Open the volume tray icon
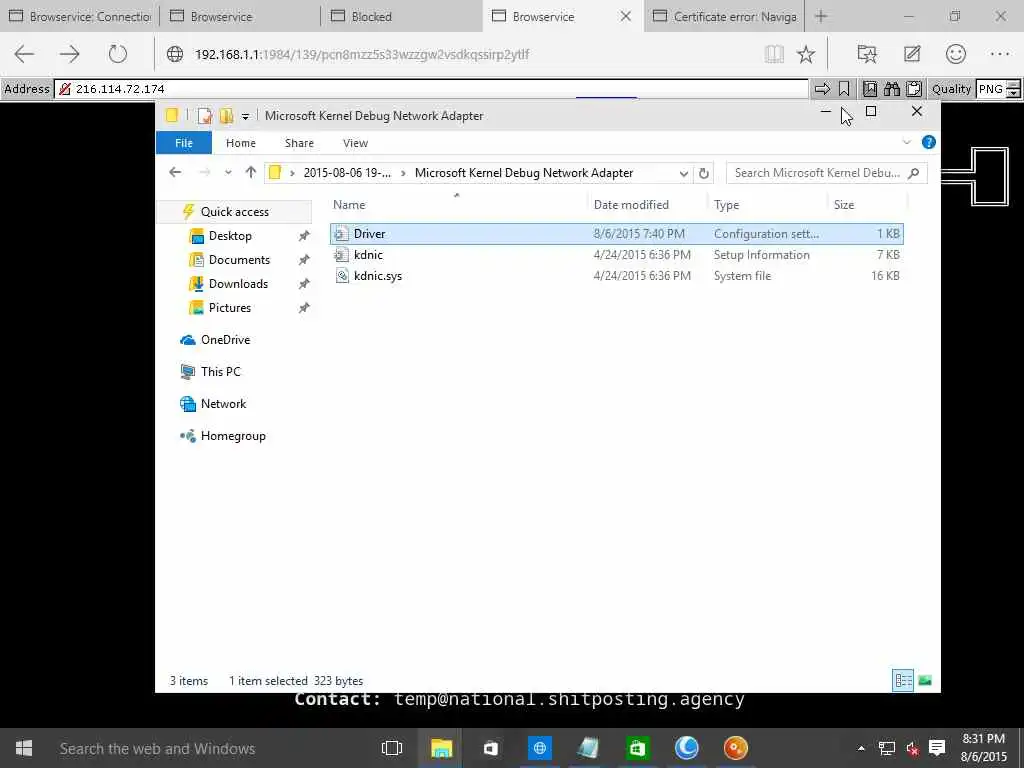This screenshot has height=768, width=1024. tap(912, 748)
